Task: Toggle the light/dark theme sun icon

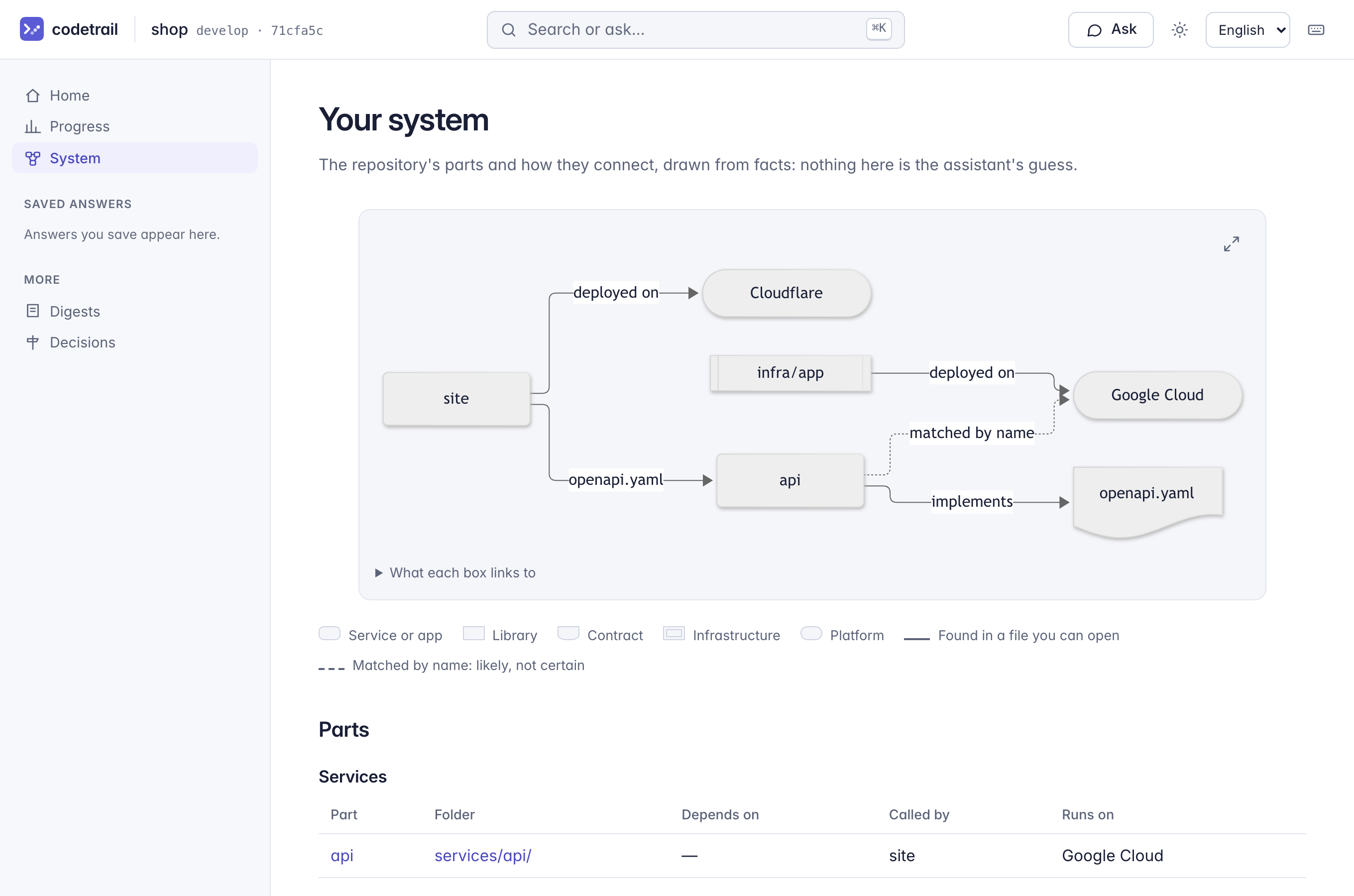Action: 1179,30
